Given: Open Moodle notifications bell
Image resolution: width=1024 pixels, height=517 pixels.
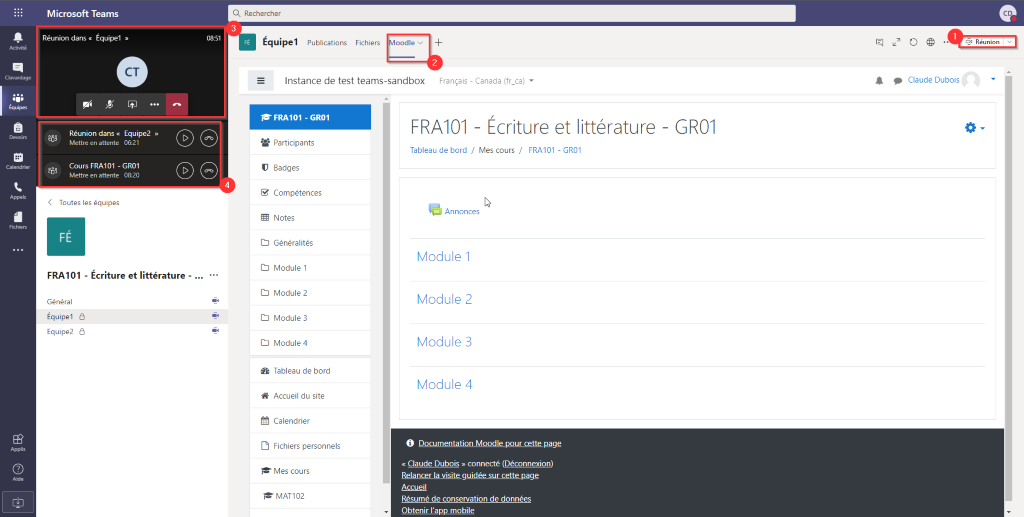Looking at the screenshot, I should [x=879, y=80].
